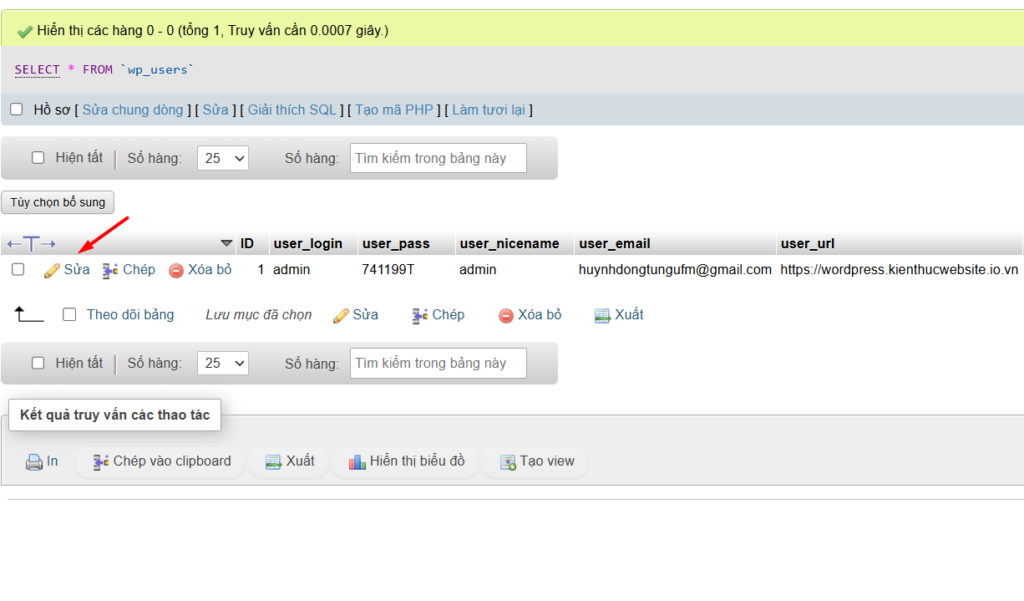This screenshot has height=601, width=1024.
Task: Click the Sửa link in query bar
Action: coord(216,110)
